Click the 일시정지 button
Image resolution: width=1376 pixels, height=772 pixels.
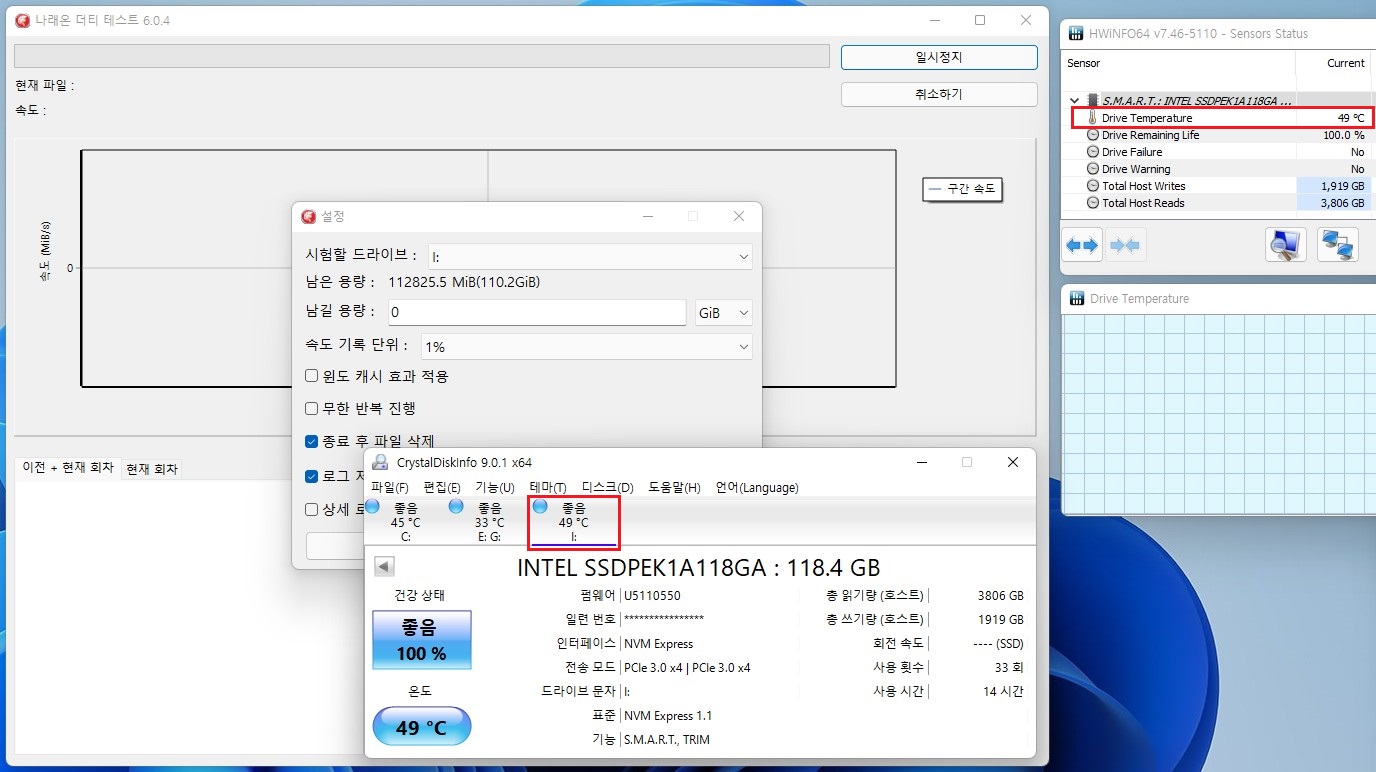click(x=939, y=57)
